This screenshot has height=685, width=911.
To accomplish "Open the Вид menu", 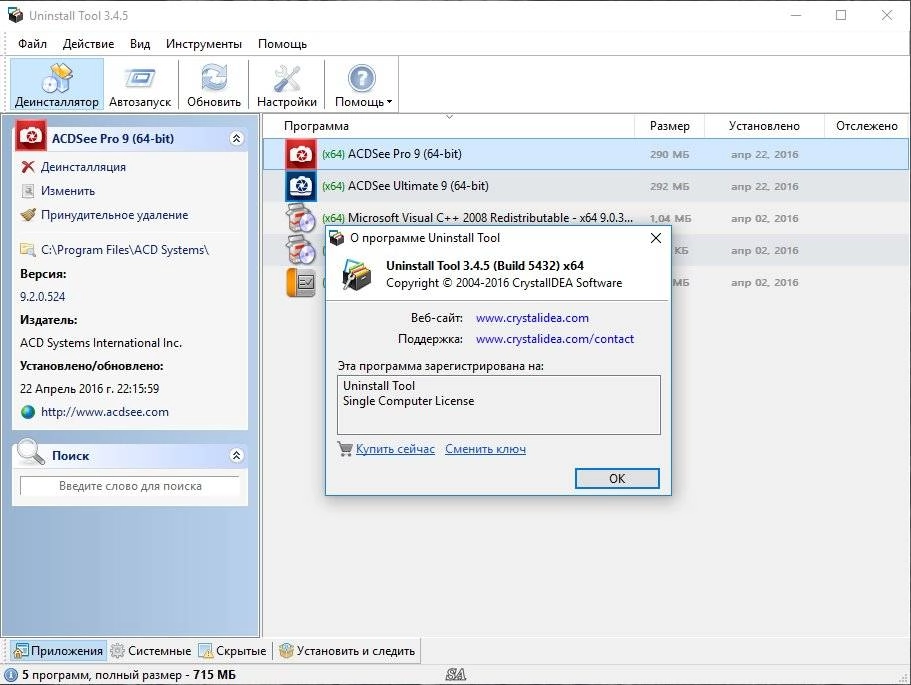I will pos(140,44).
